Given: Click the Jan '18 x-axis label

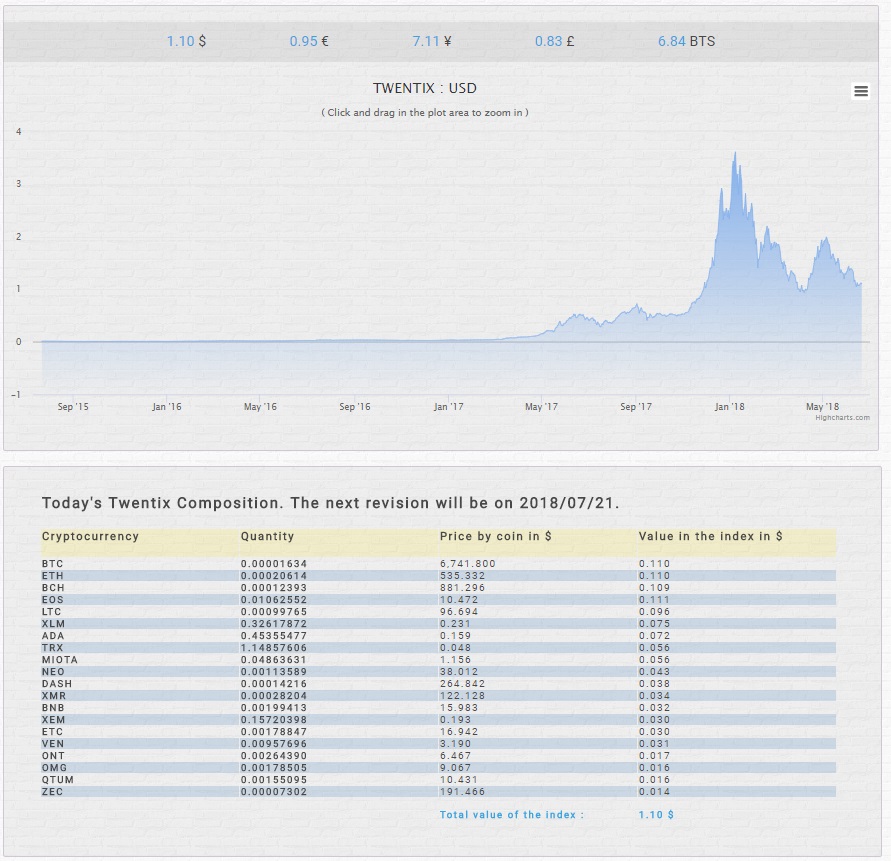Looking at the screenshot, I should tap(729, 406).
